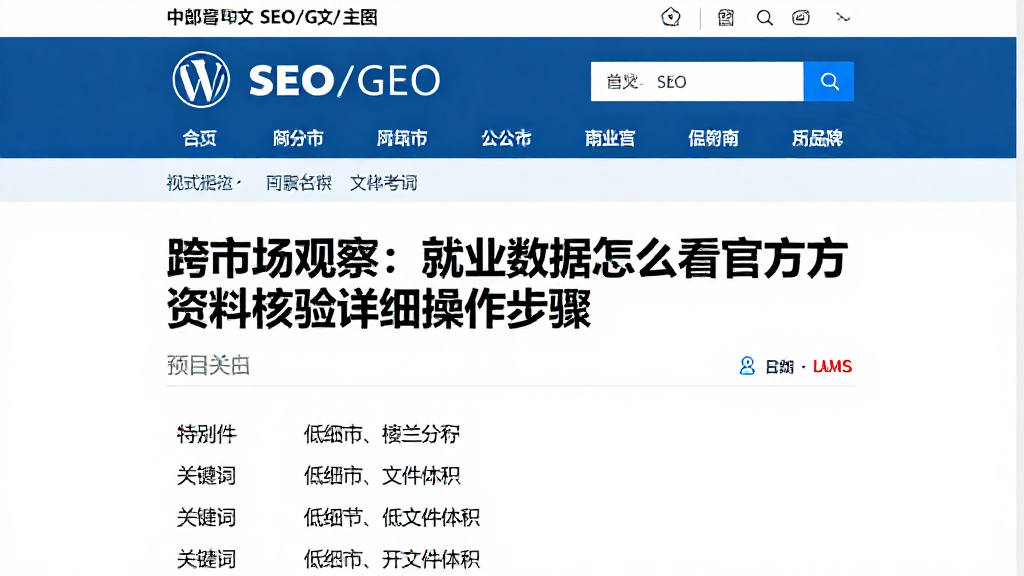Click the pentagon badge icon in top bar
The width and height of the screenshot is (1024, 576).
pyautogui.click(x=671, y=17)
